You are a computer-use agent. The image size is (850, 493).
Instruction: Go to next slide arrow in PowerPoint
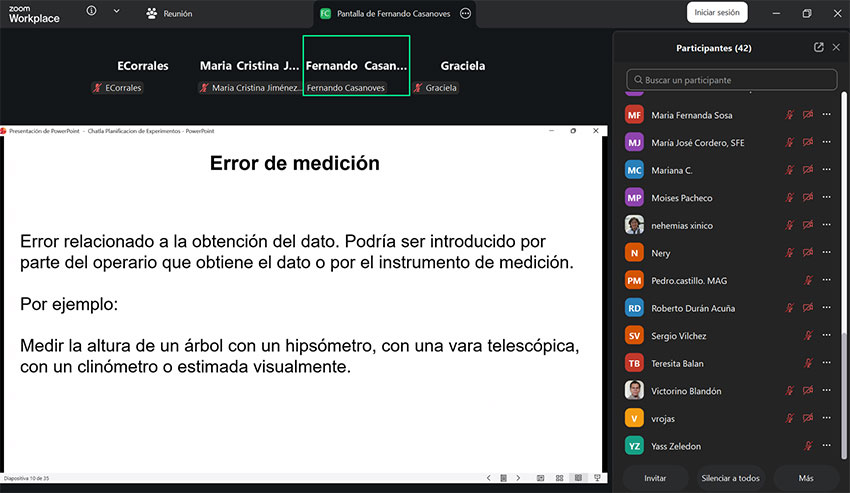click(x=516, y=478)
